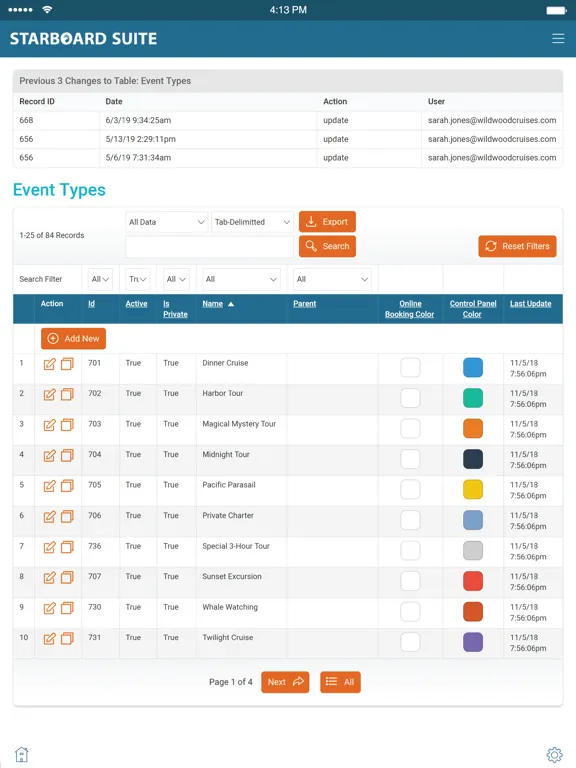Duplicate the Whale Watching record
The width and height of the screenshot is (576, 768).
point(67,608)
